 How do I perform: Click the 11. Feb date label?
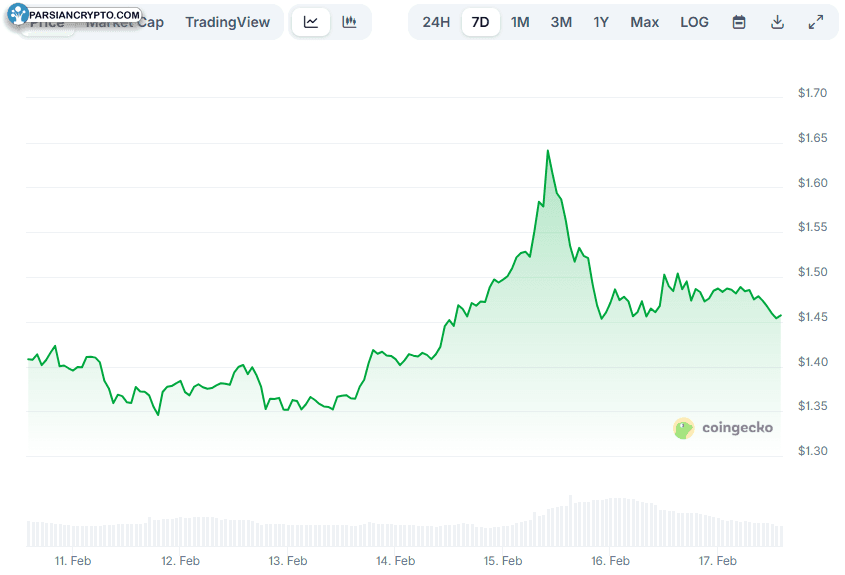tap(73, 561)
